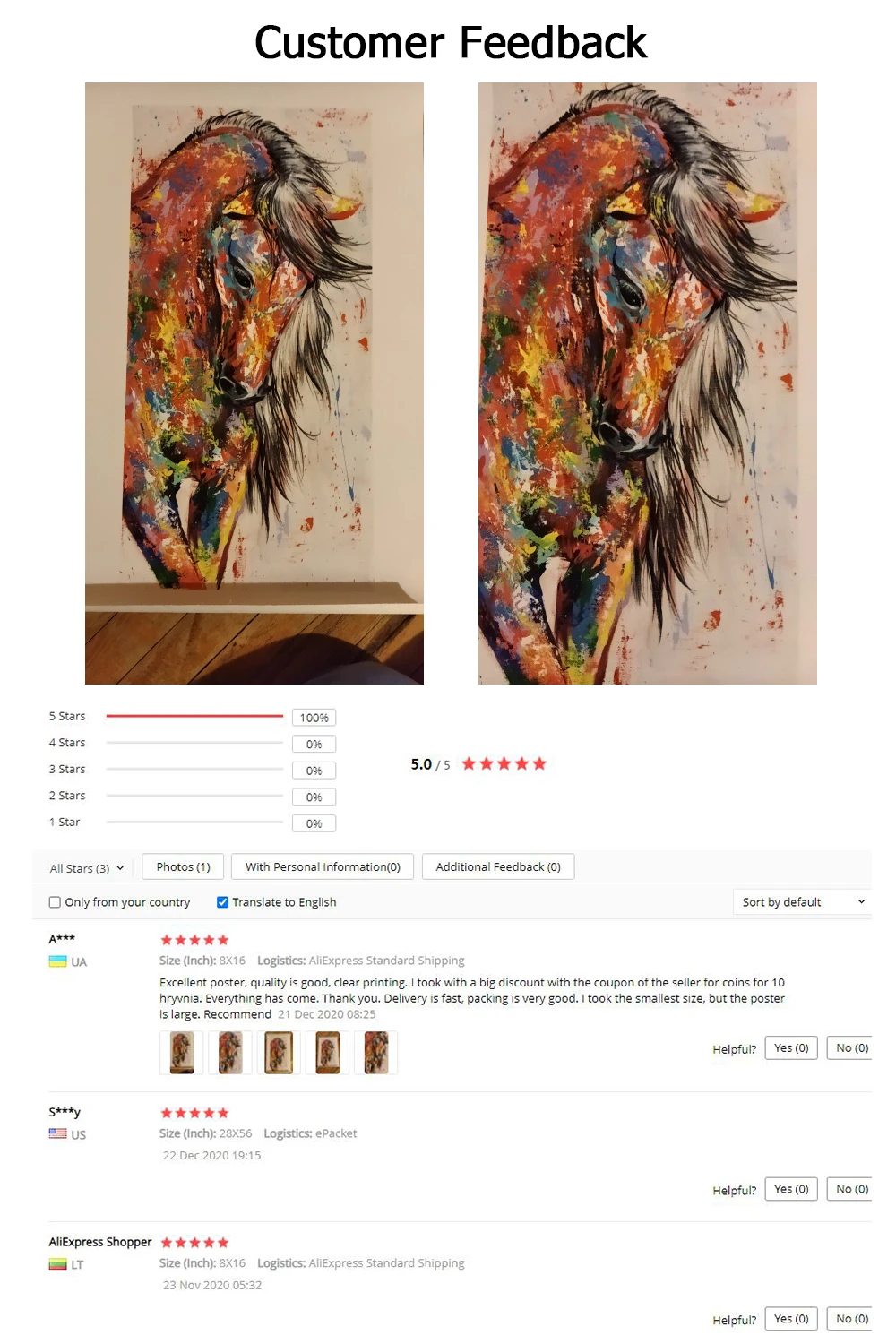Click the five-star rating in A*** review

pyautogui.click(x=194, y=940)
